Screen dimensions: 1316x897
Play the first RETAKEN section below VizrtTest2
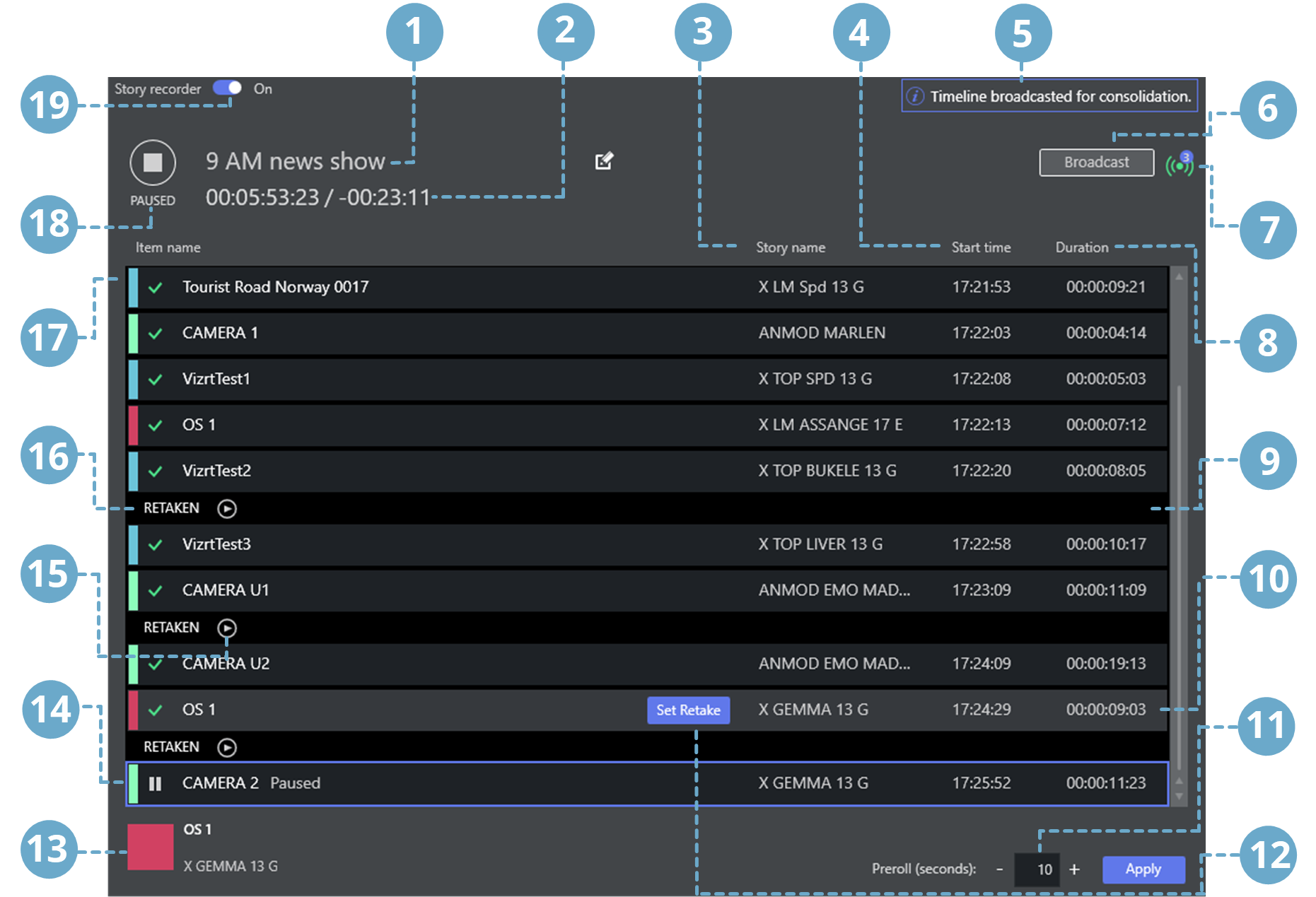pos(227,509)
